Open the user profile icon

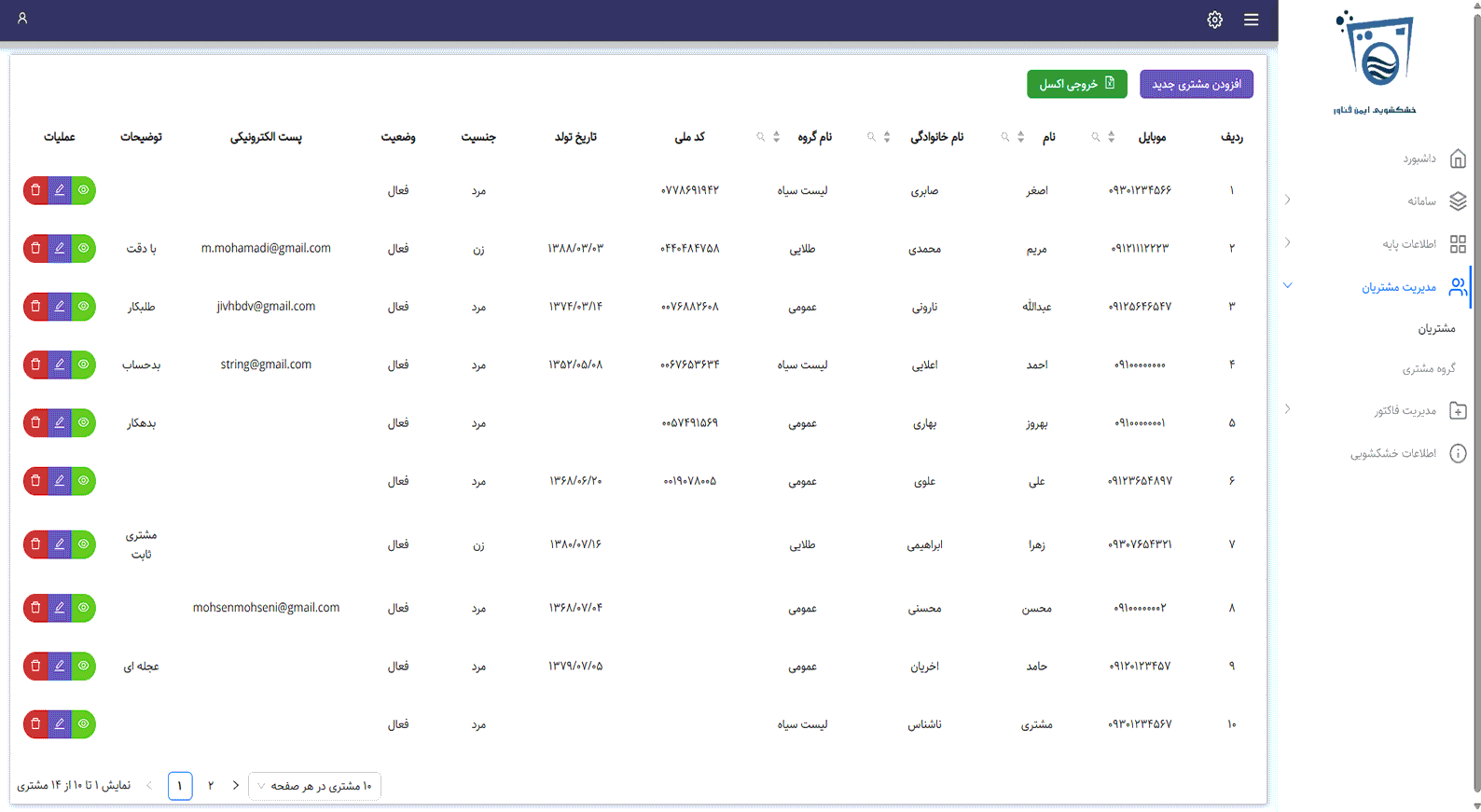coord(22,19)
